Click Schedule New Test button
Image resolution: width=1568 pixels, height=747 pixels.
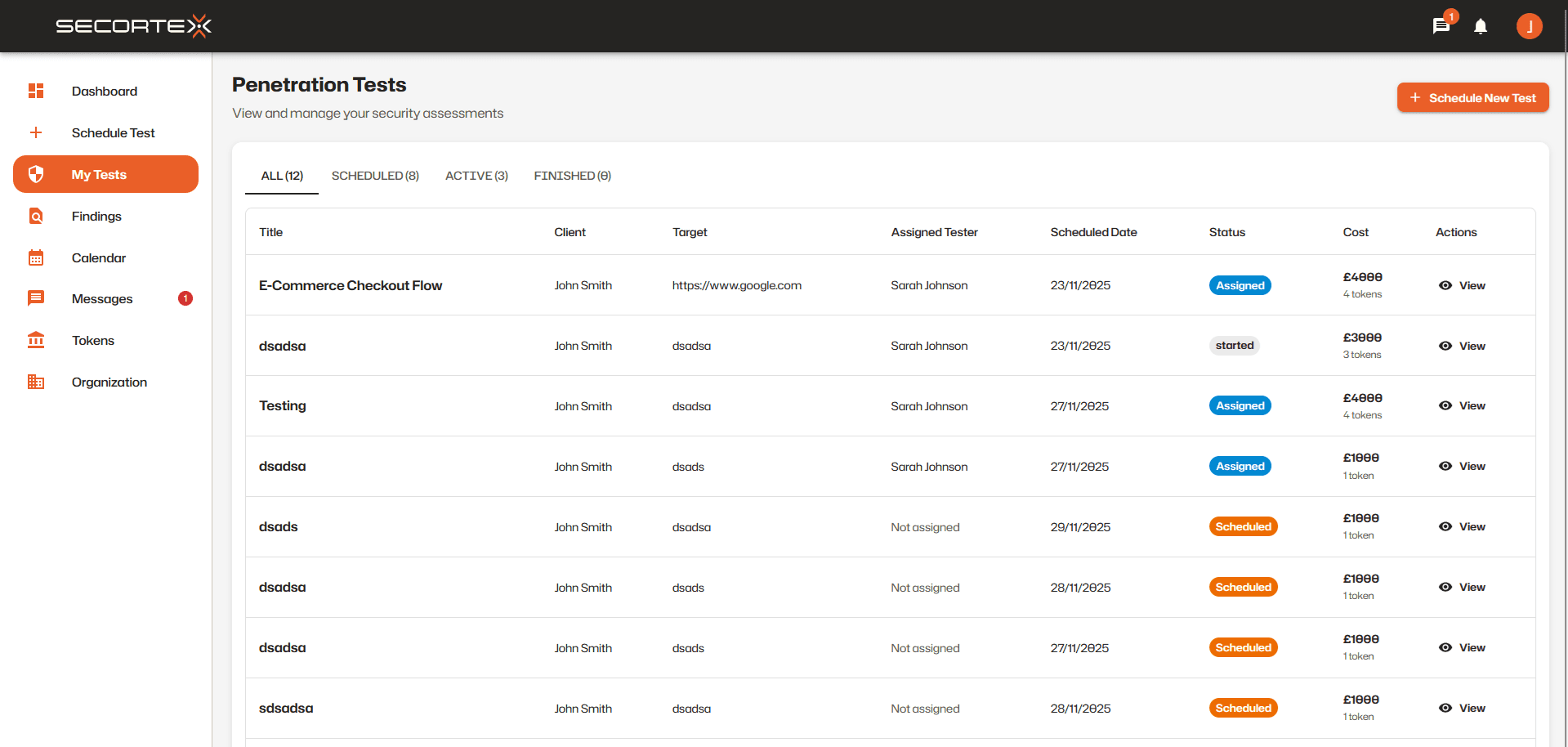(x=1472, y=97)
